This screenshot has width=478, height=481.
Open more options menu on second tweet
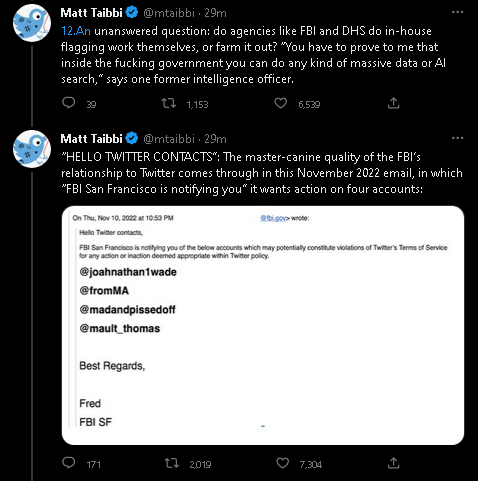(457, 138)
